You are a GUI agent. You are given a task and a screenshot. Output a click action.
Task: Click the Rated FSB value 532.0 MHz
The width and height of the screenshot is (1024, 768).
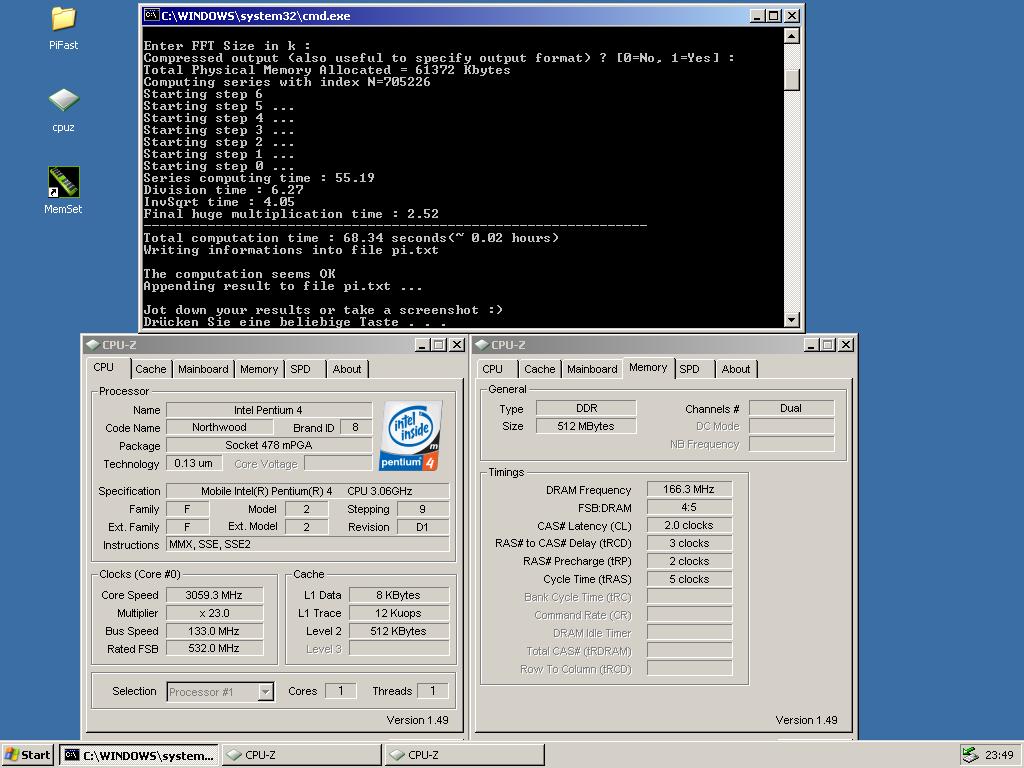click(214, 648)
